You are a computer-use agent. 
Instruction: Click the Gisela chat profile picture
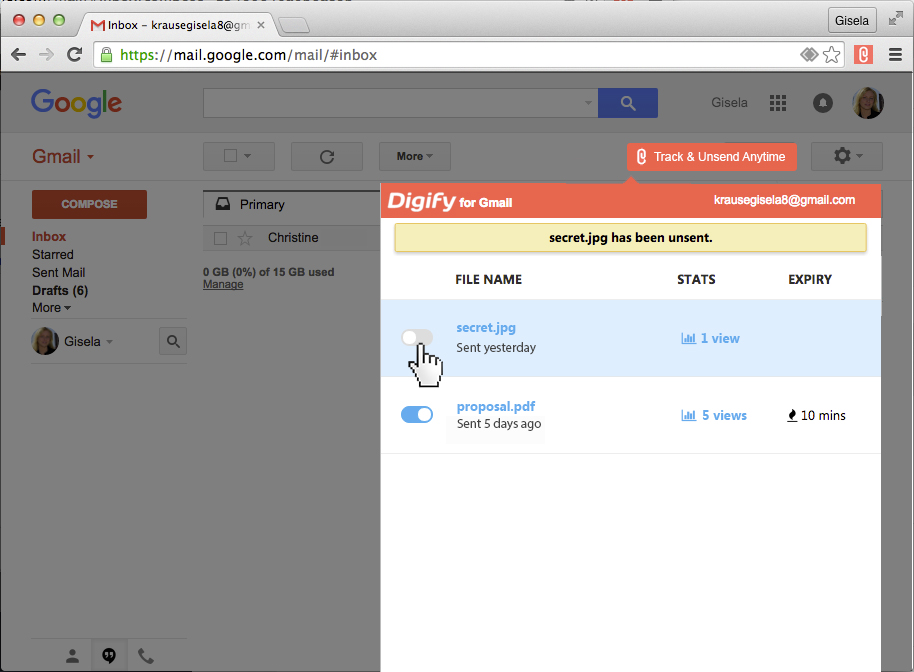(x=45, y=342)
